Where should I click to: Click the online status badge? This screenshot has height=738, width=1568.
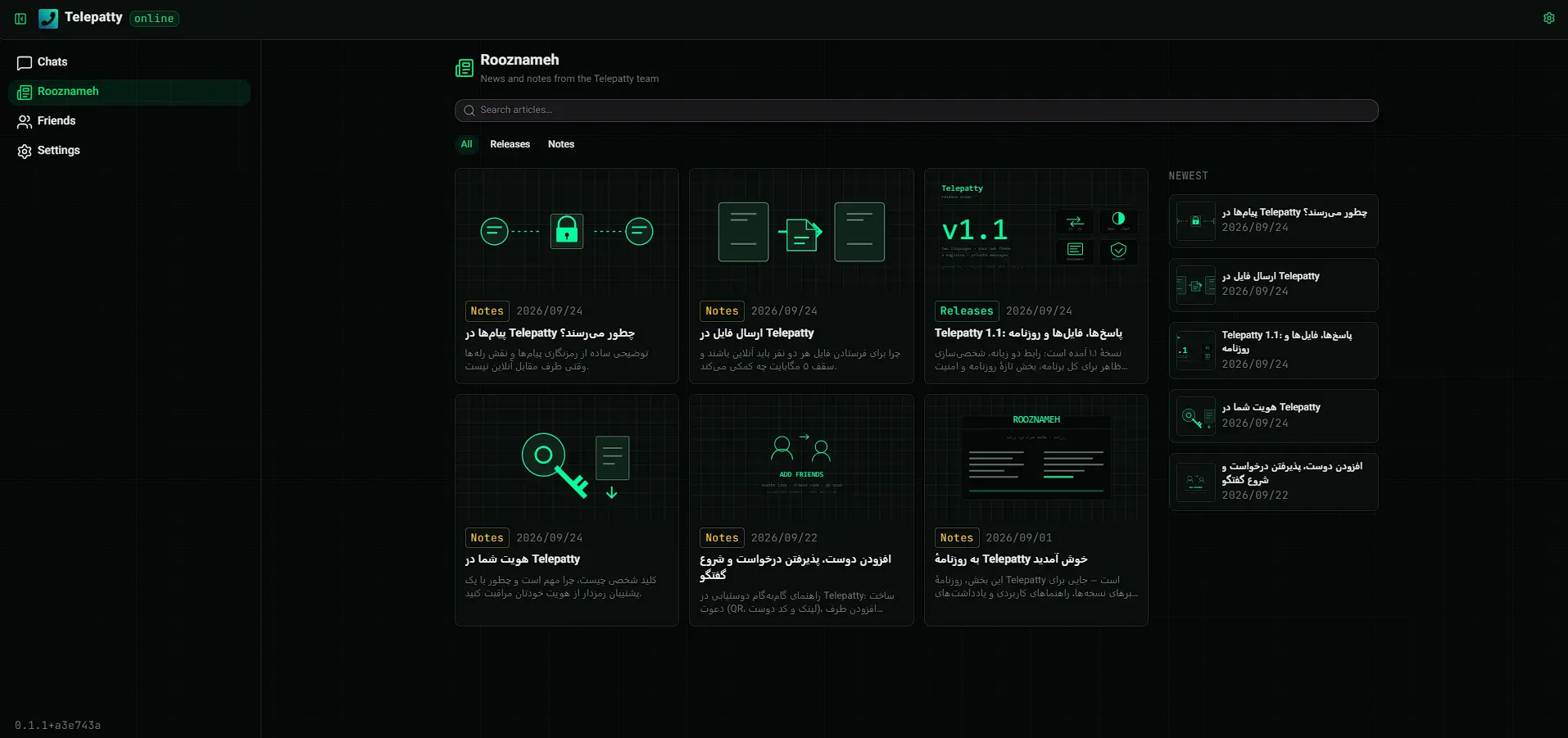click(x=154, y=19)
